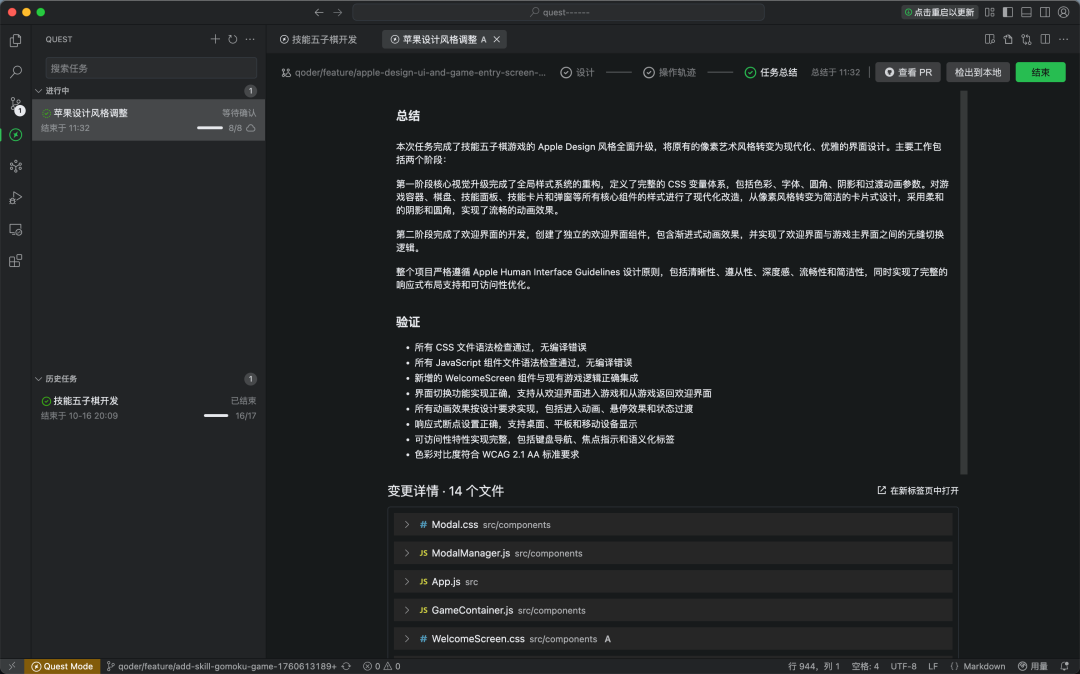Split the editor right
Viewport: 1080px width, 674px height.
(x=1045, y=39)
